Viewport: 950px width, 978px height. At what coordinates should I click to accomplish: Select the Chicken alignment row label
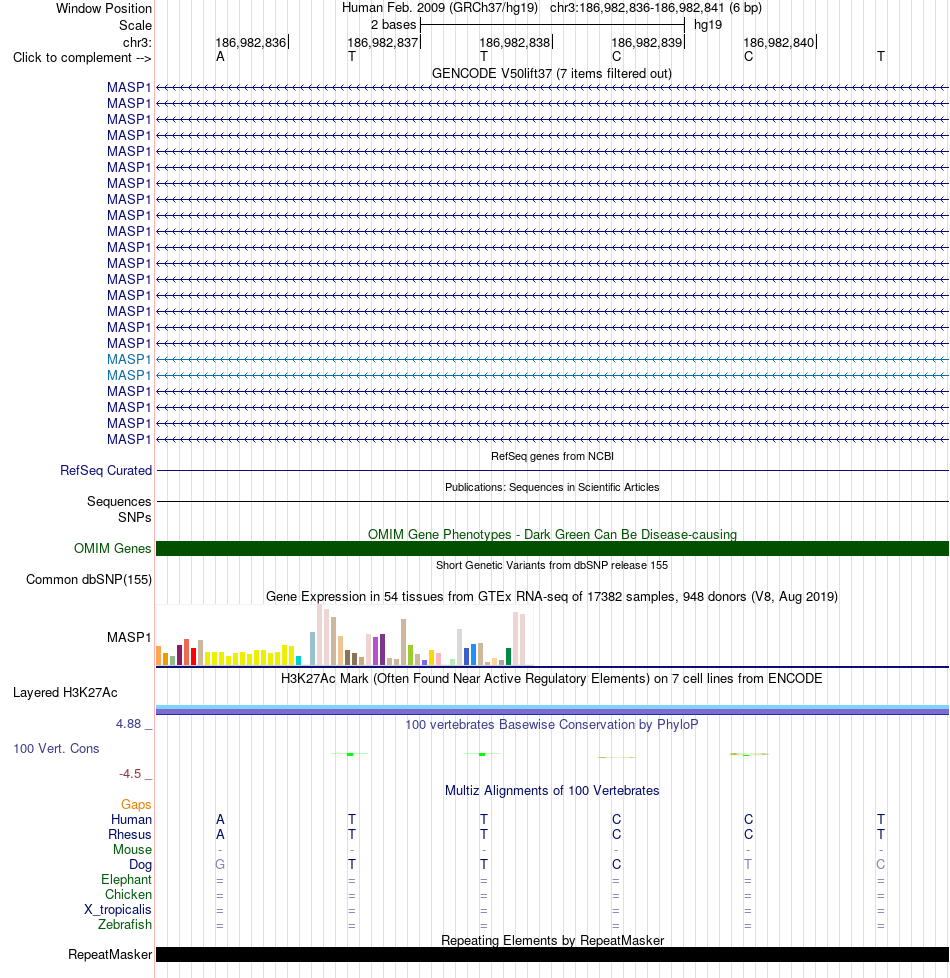coord(128,894)
